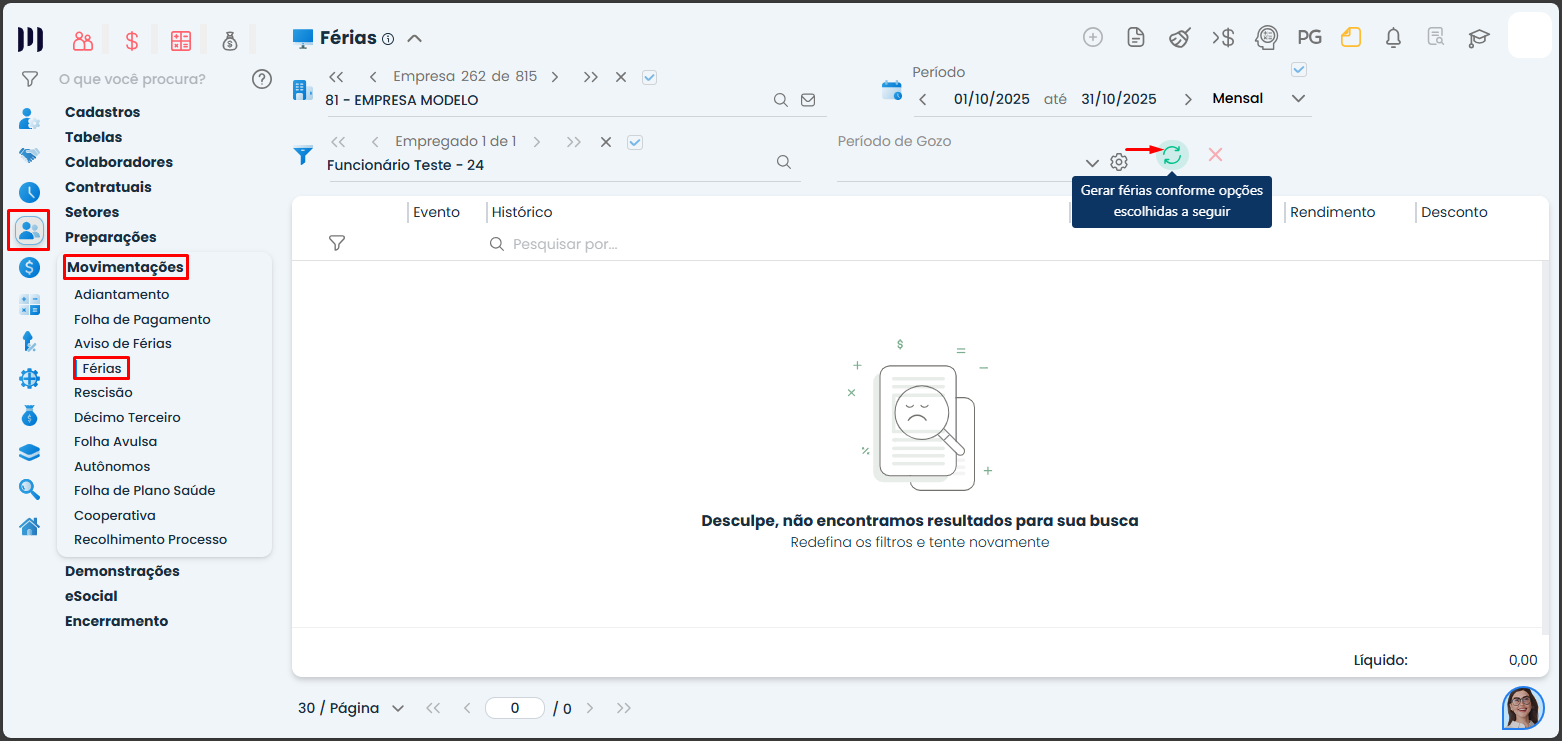The width and height of the screenshot is (1562, 741).
Task: Click the search magnifier beside EMPRESA MODELO
Action: [x=781, y=100]
